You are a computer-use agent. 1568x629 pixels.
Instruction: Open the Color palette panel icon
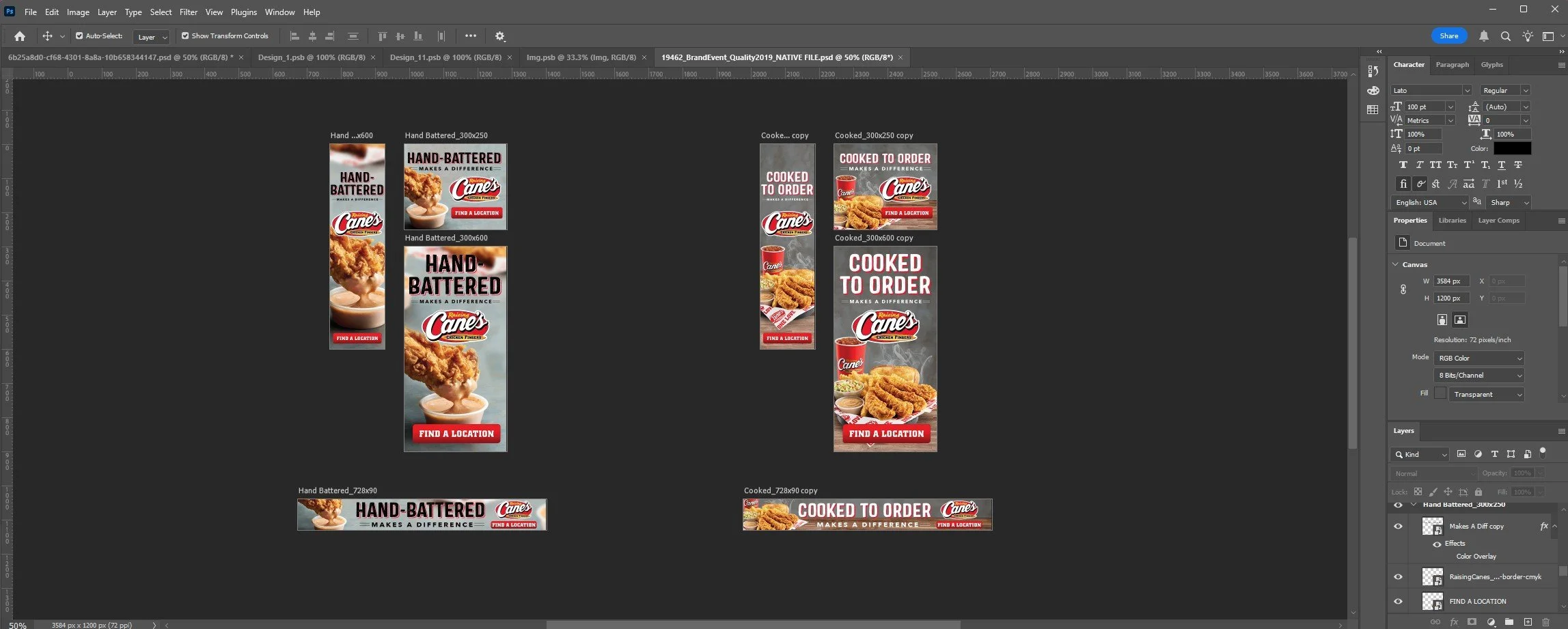click(x=1373, y=91)
